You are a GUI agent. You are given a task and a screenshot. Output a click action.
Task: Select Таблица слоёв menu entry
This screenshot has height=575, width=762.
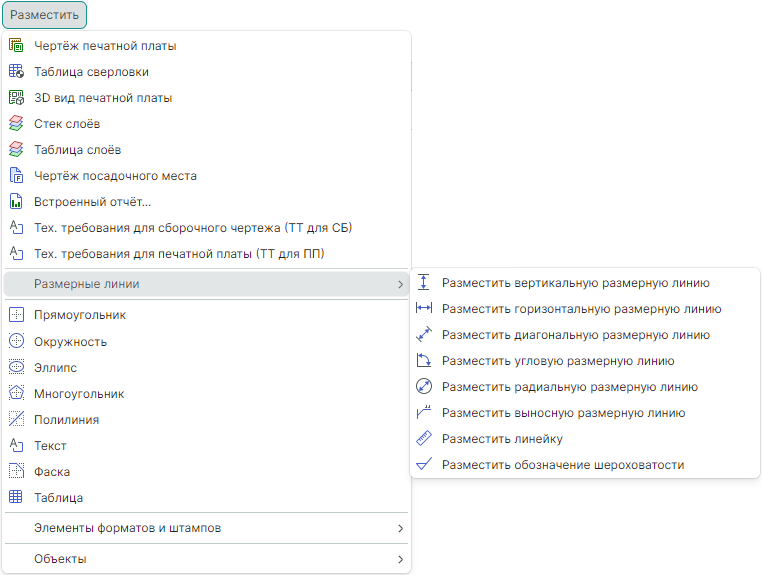(77, 150)
